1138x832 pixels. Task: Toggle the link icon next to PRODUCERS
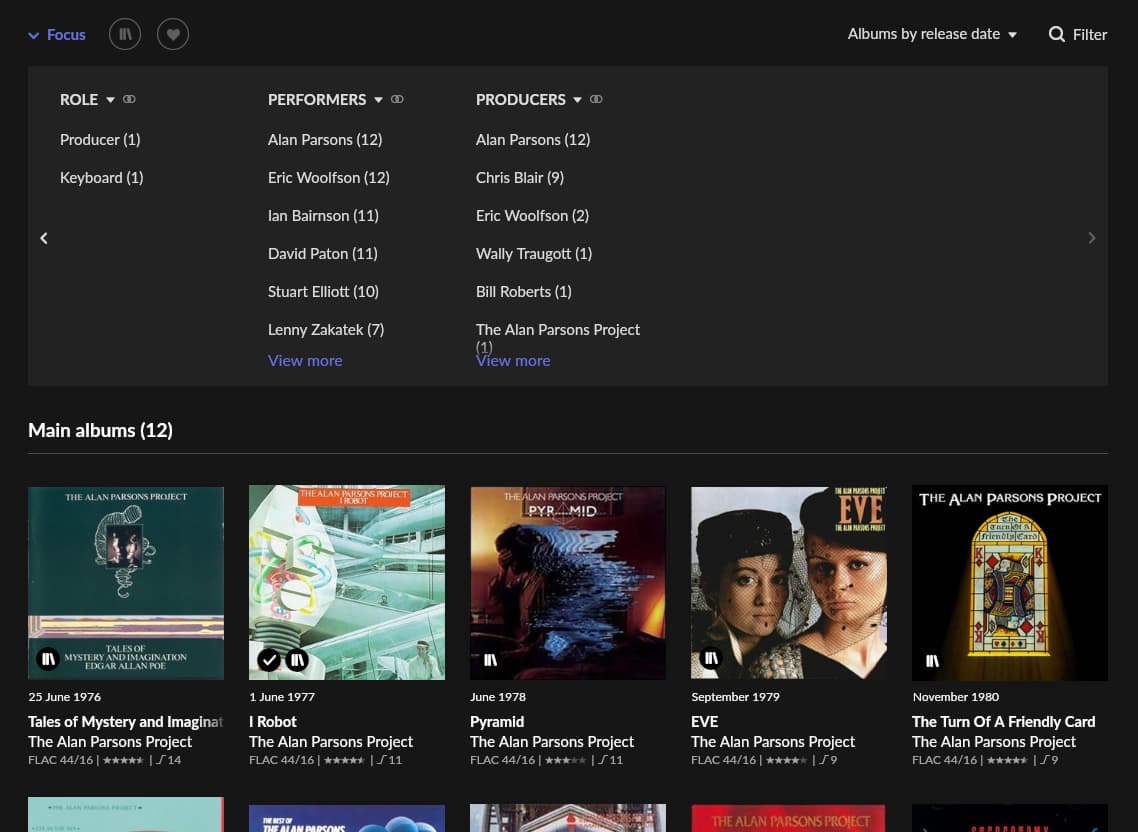(596, 99)
